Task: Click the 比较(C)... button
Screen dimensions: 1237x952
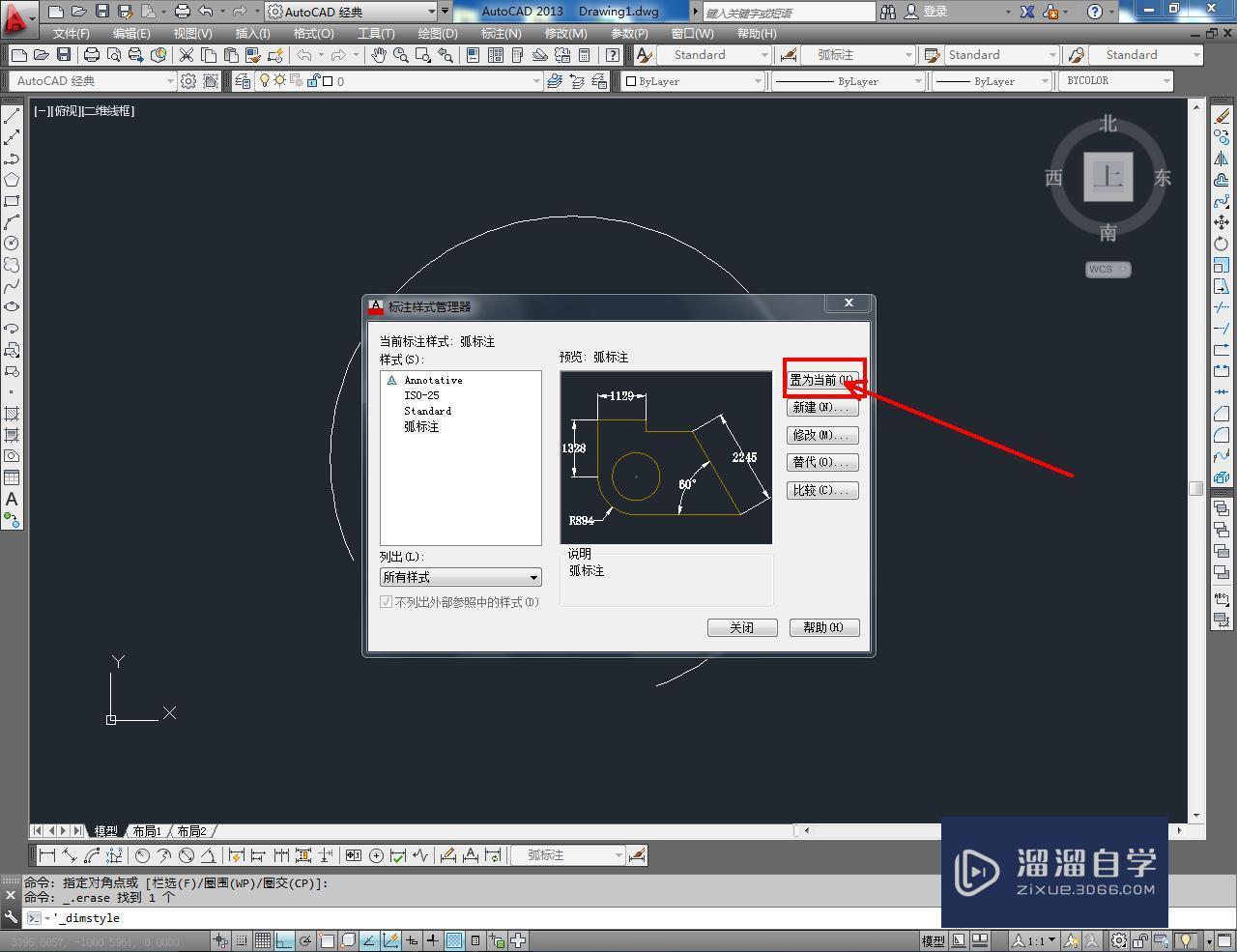Action: click(x=822, y=490)
